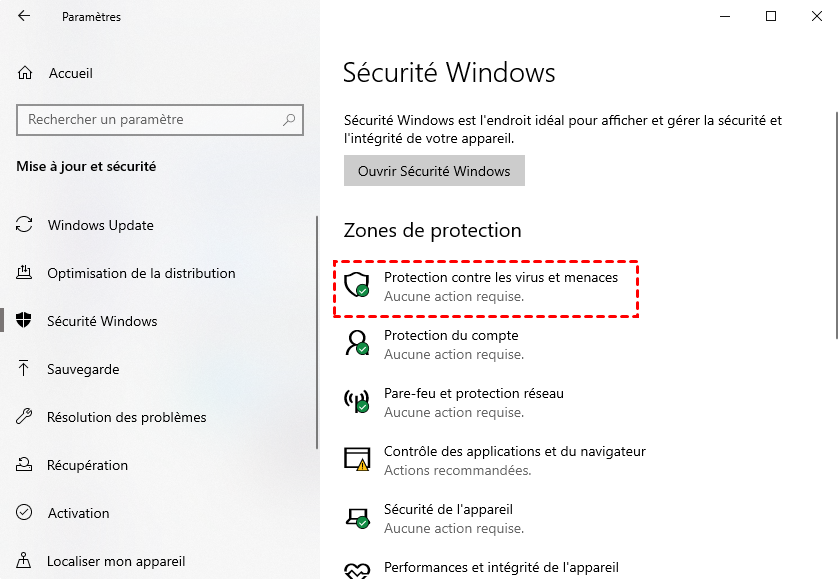
Task: Click the Sauvegarde upload arrow icon
Action: (x=25, y=369)
